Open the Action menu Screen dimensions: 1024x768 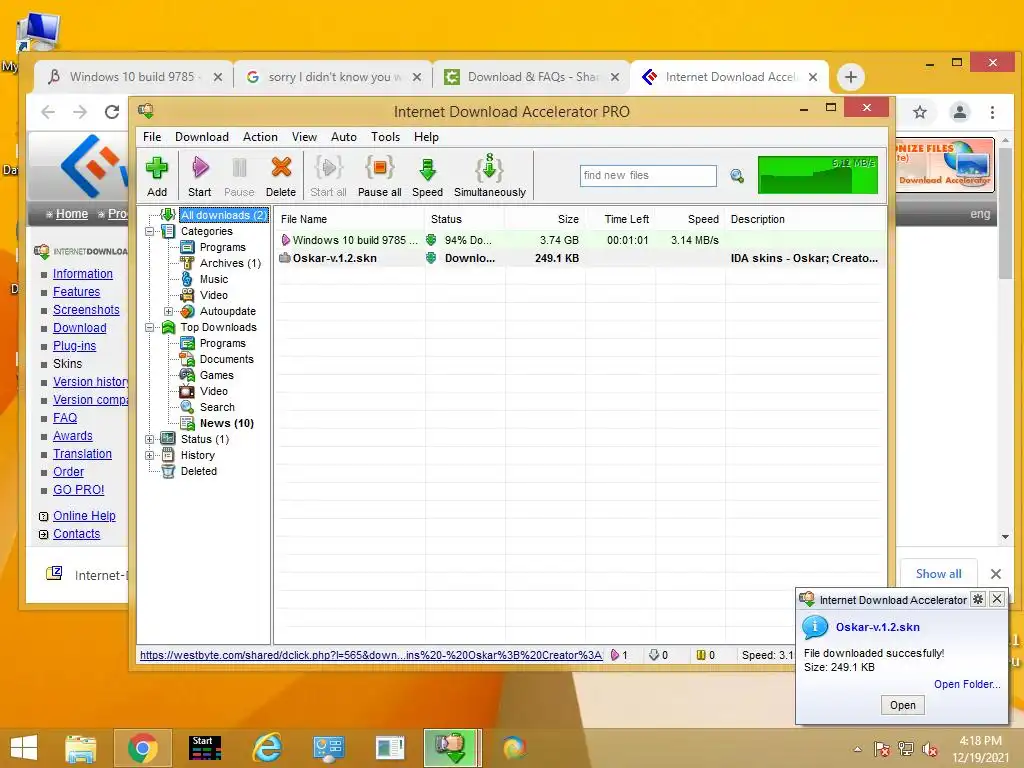(260, 137)
